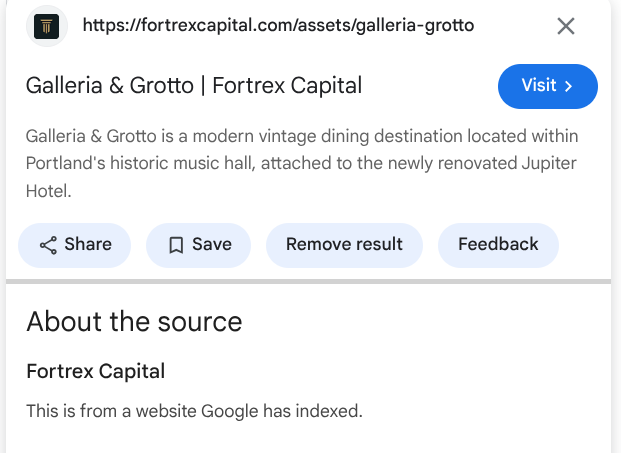The image size is (621, 453).
Task: Click the chevron arrow on Visit
Action: (568, 86)
